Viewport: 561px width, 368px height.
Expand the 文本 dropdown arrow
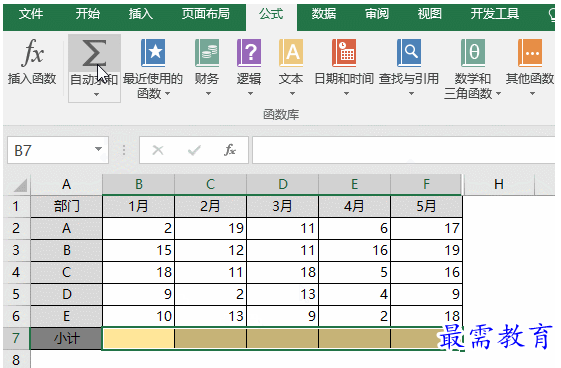[x=292, y=94]
